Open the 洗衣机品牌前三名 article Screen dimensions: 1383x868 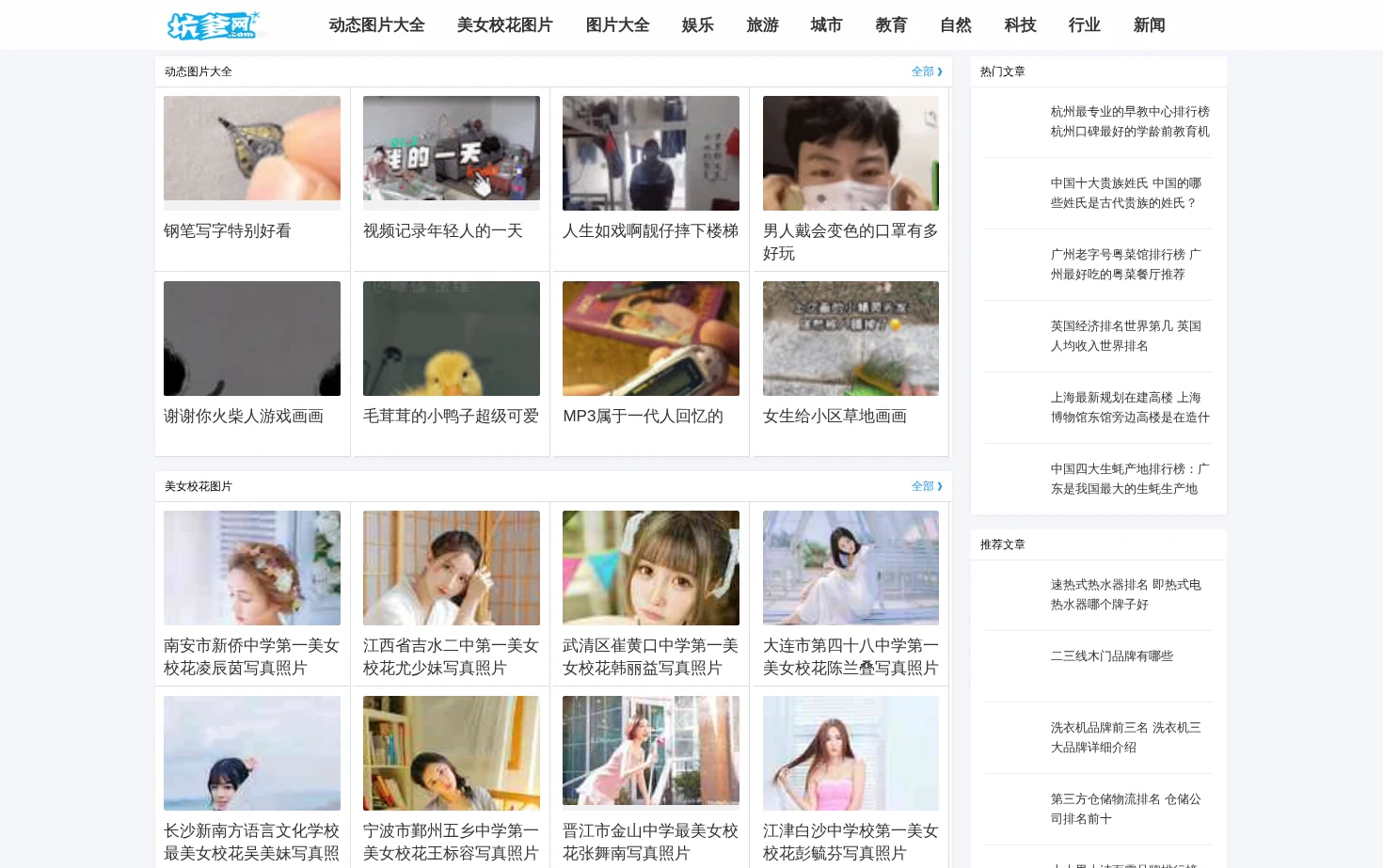click(1126, 737)
